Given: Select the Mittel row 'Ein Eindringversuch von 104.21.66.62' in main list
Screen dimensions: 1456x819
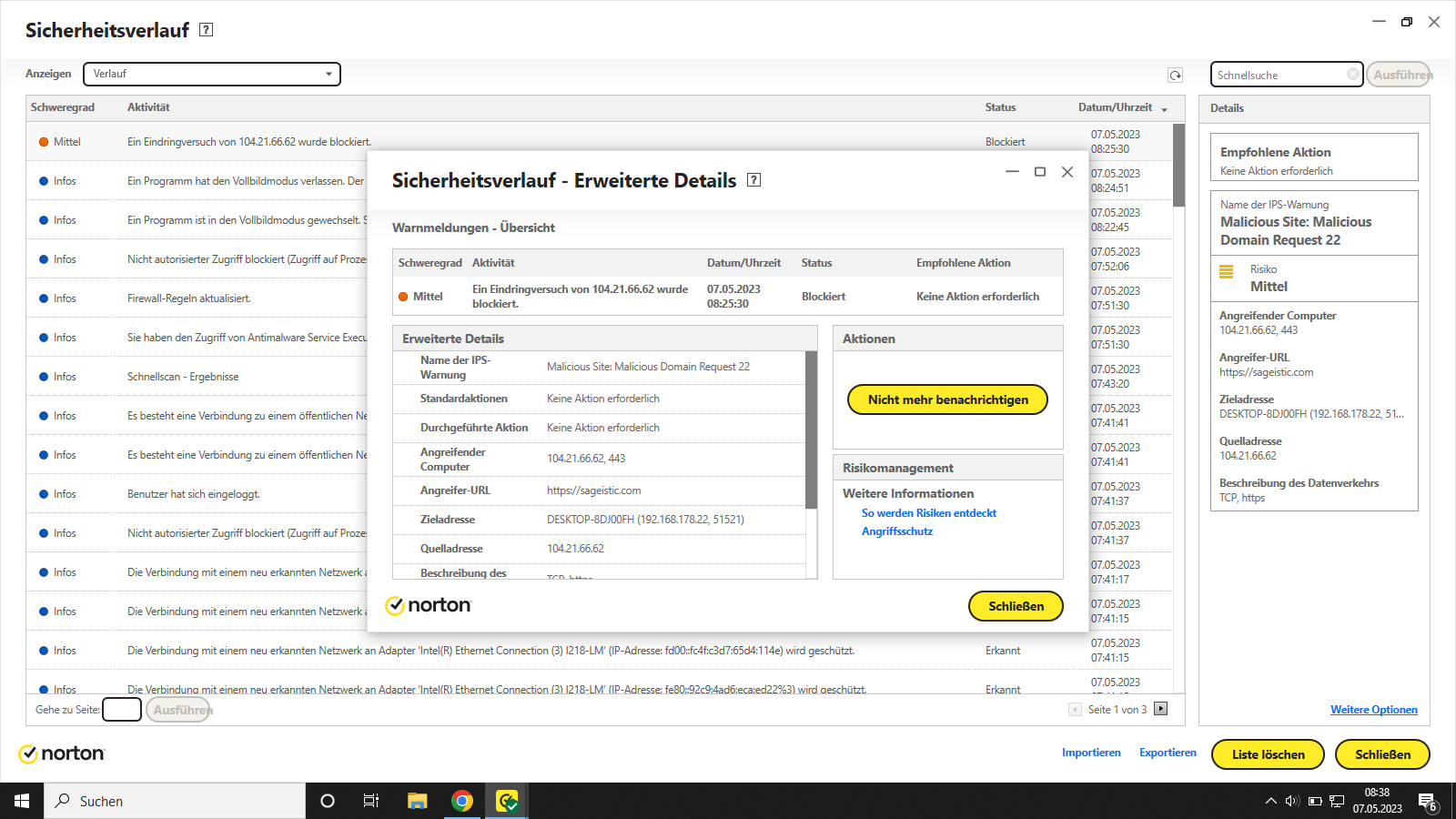Looking at the screenshot, I should point(599,142).
